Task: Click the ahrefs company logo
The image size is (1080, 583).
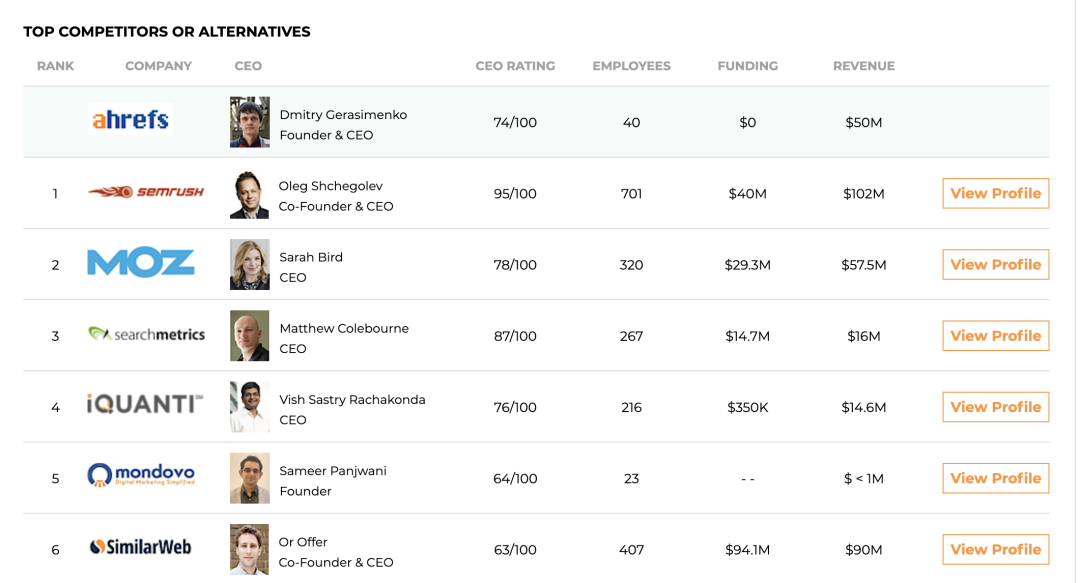Action: pos(130,120)
